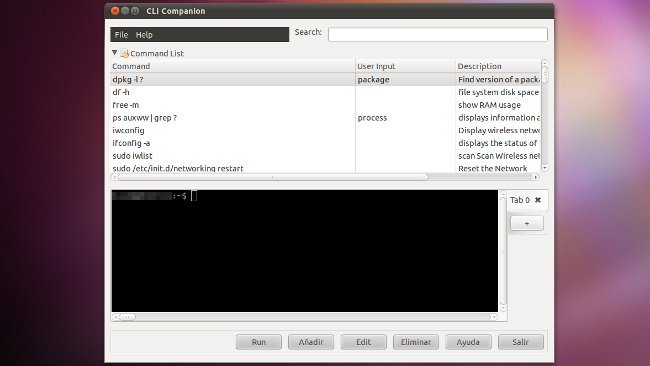Click the Añadir button
650x366 pixels.
tap(311, 342)
